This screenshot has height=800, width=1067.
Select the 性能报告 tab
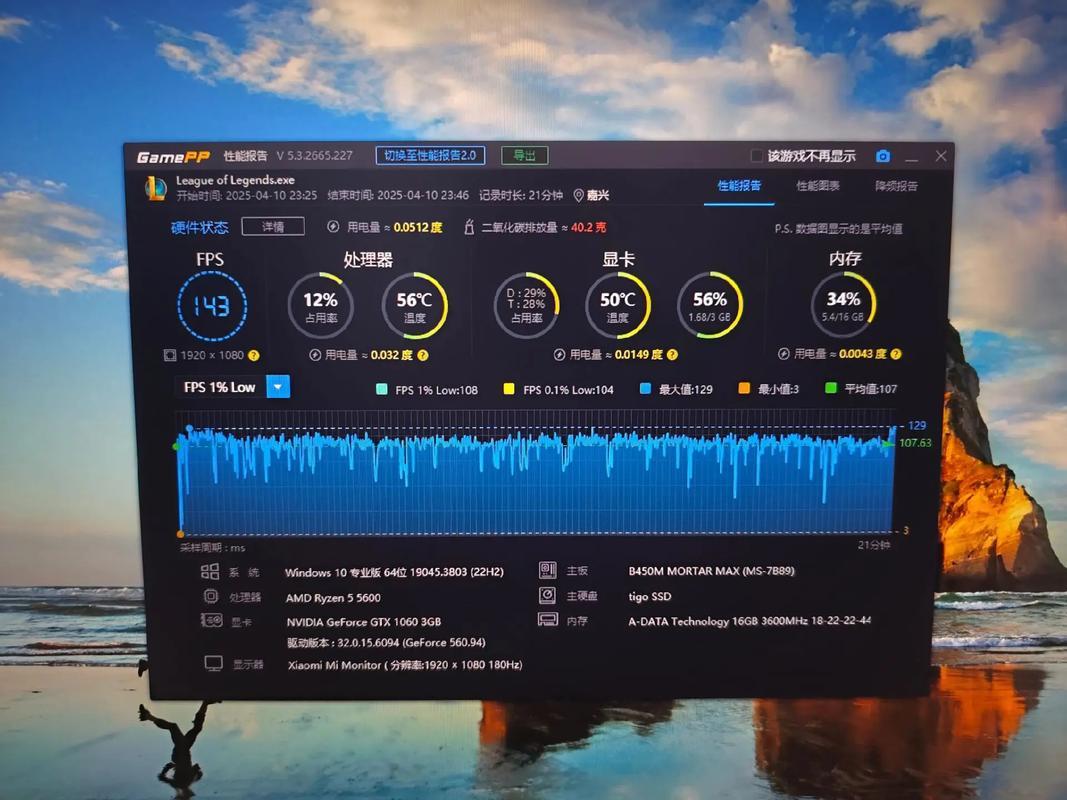click(x=739, y=186)
